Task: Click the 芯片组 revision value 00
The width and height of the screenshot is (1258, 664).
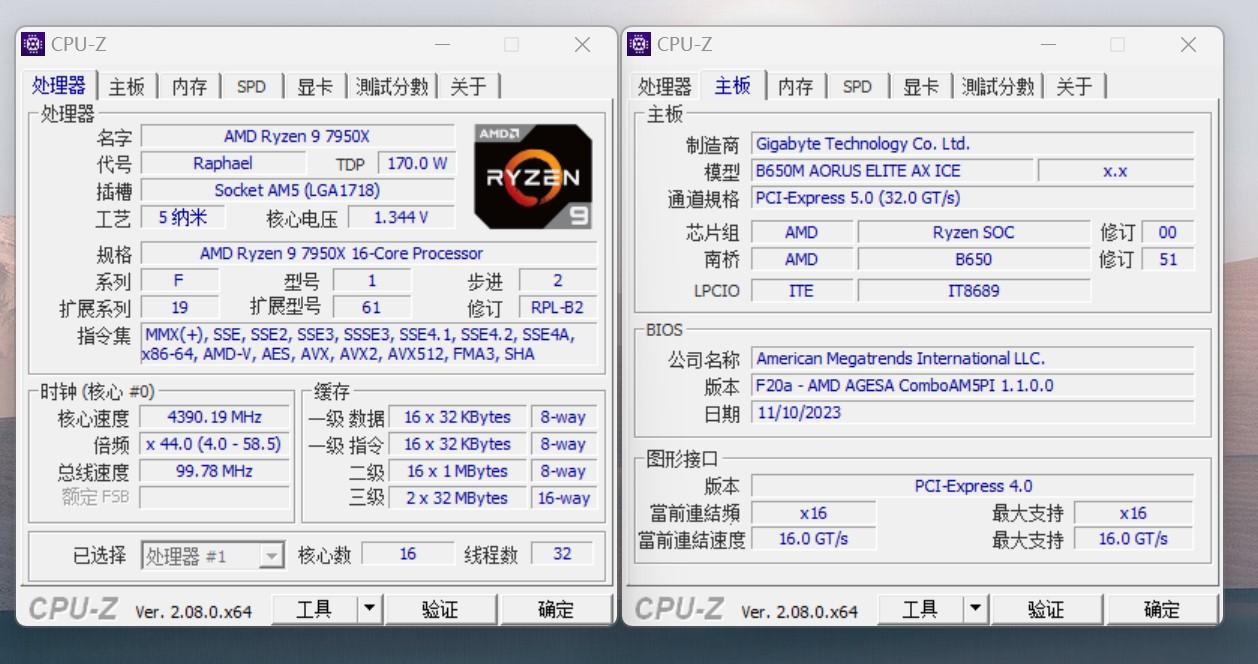Action: click(x=1168, y=232)
